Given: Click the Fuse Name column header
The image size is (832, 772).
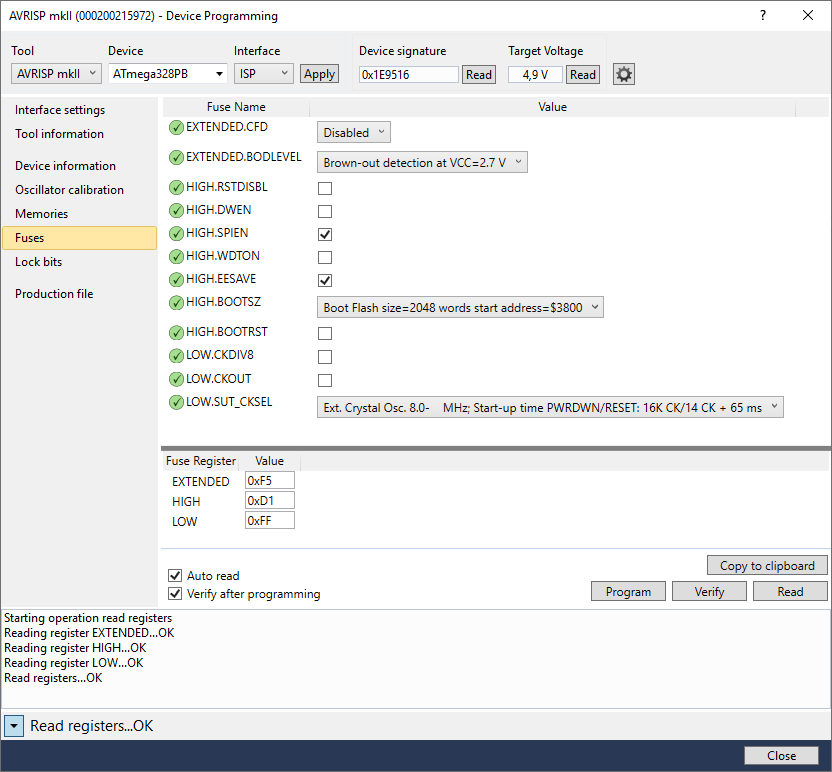Looking at the screenshot, I should 236,107.
